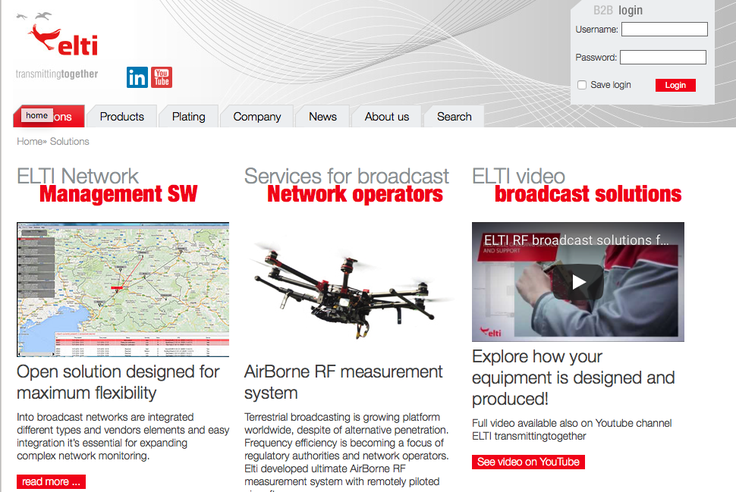Play the ELTI RF broadcast video
The image size is (736, 492).
(578, 282)
